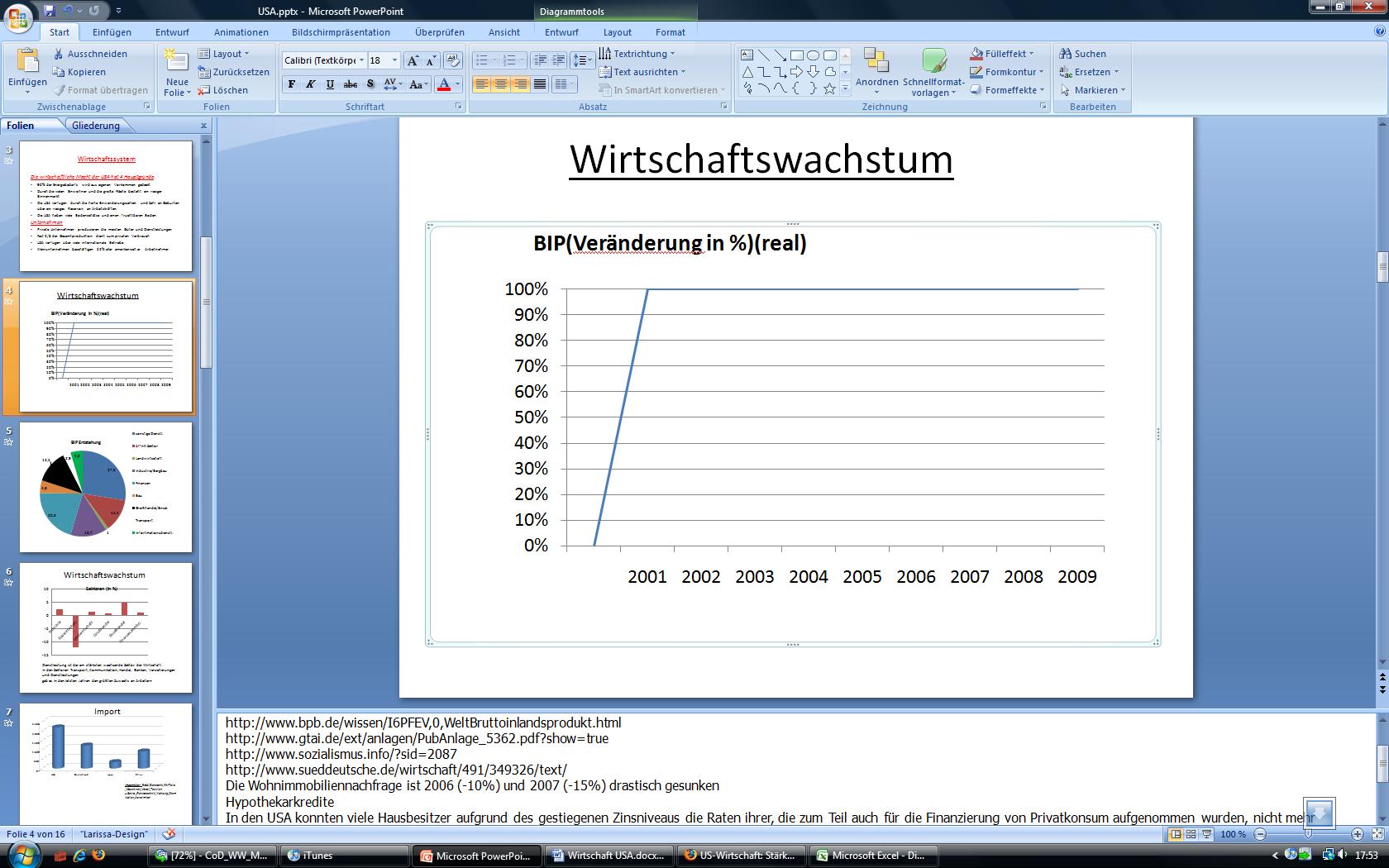Open the font size dropdown
The height and width of the screenshot is (868, 1389).
pyautogui.click(x=394, y=60)
